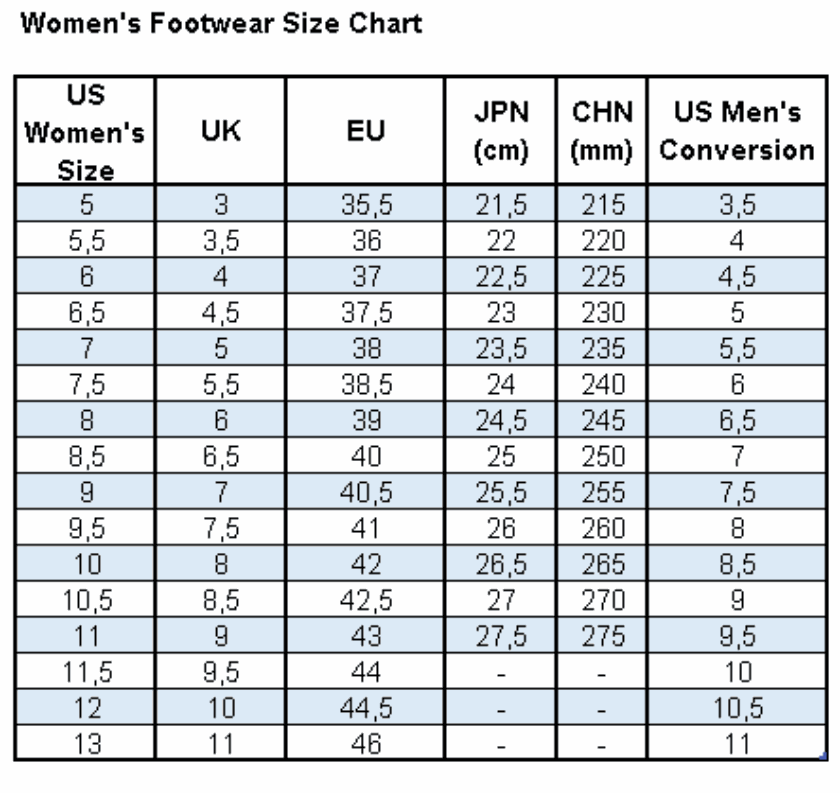
Task: Select the JPN value 21,5 cell
Action: point(501,204)
